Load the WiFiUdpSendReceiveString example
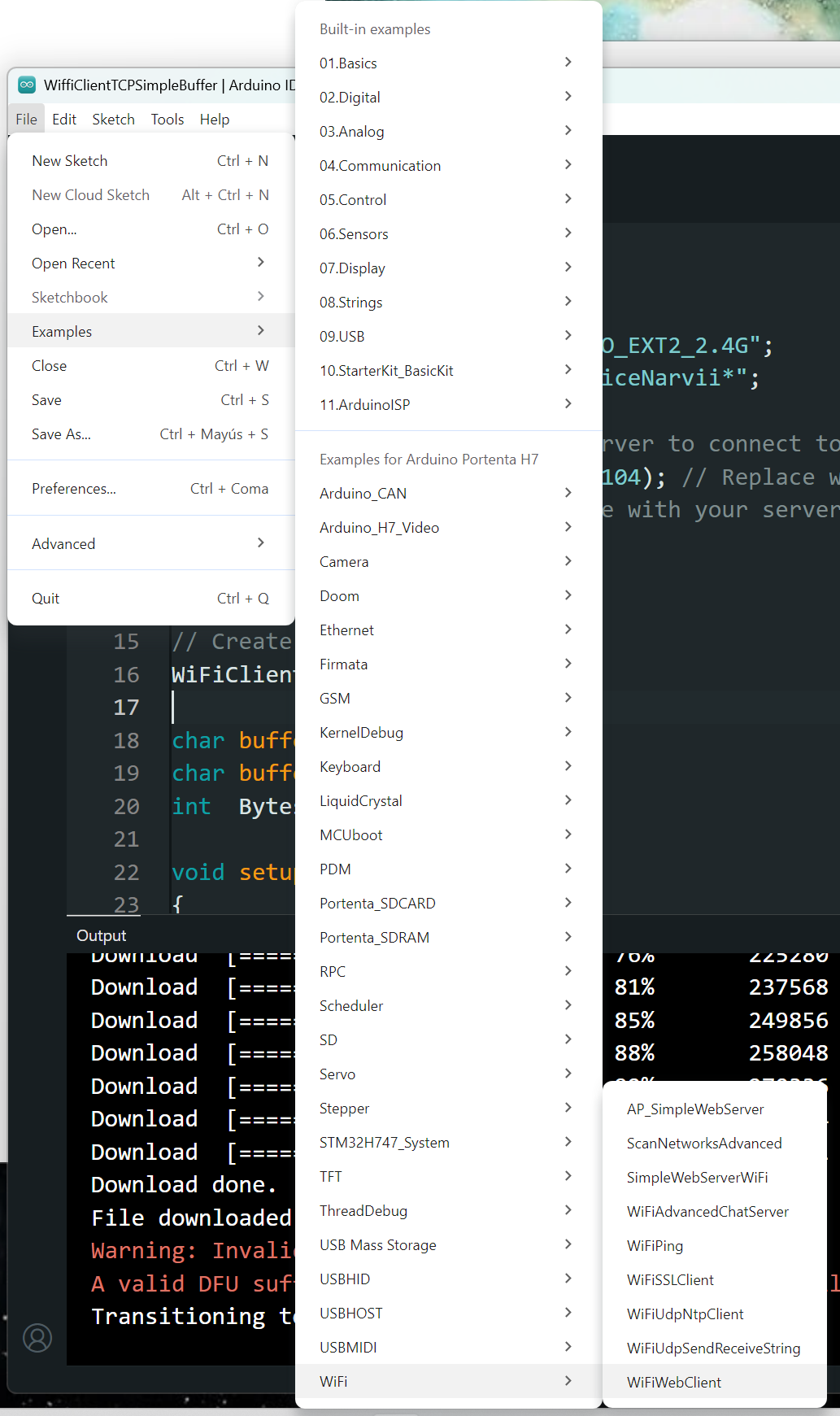The image size is (840, 1416). [x=715, y=1348]
